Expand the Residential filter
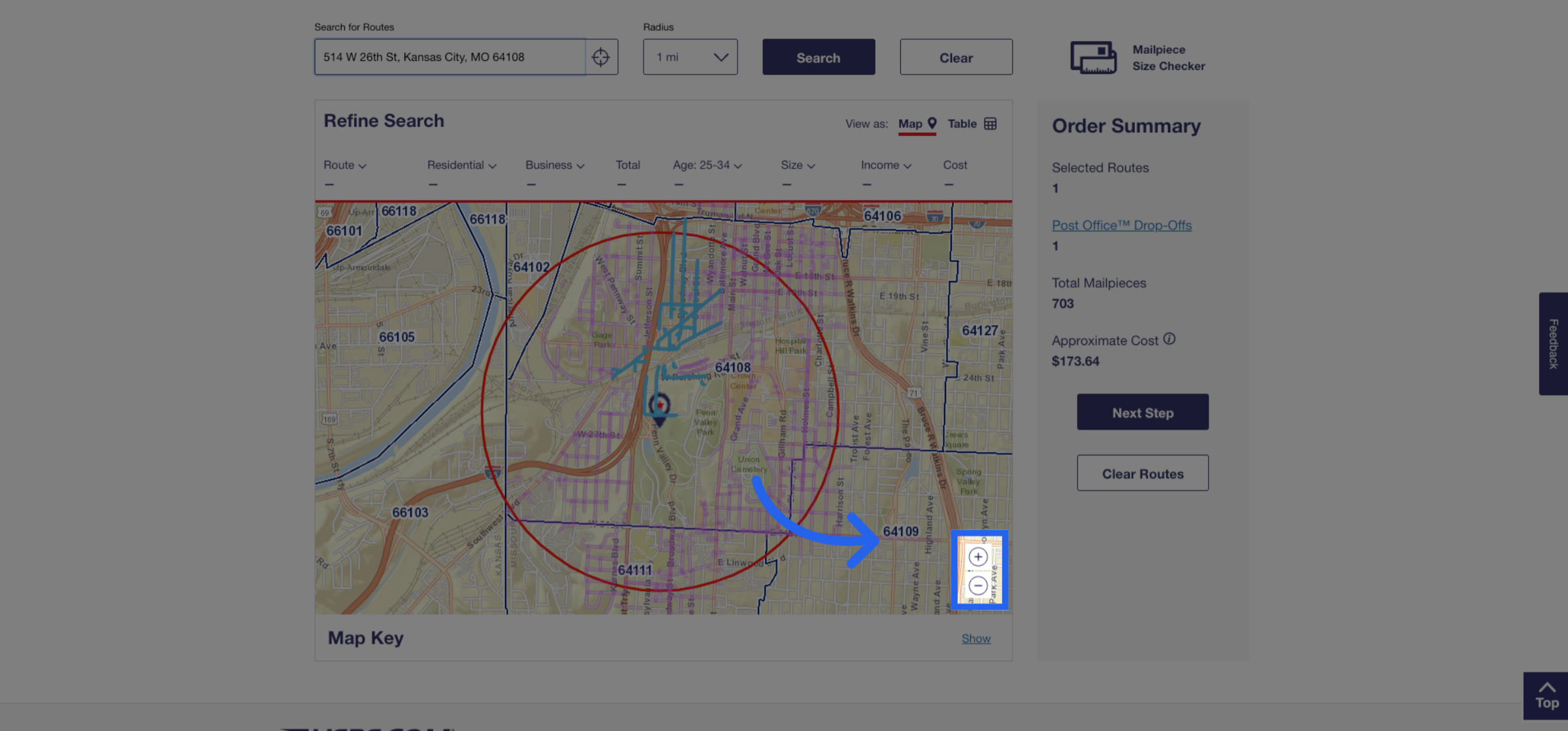 462,165
